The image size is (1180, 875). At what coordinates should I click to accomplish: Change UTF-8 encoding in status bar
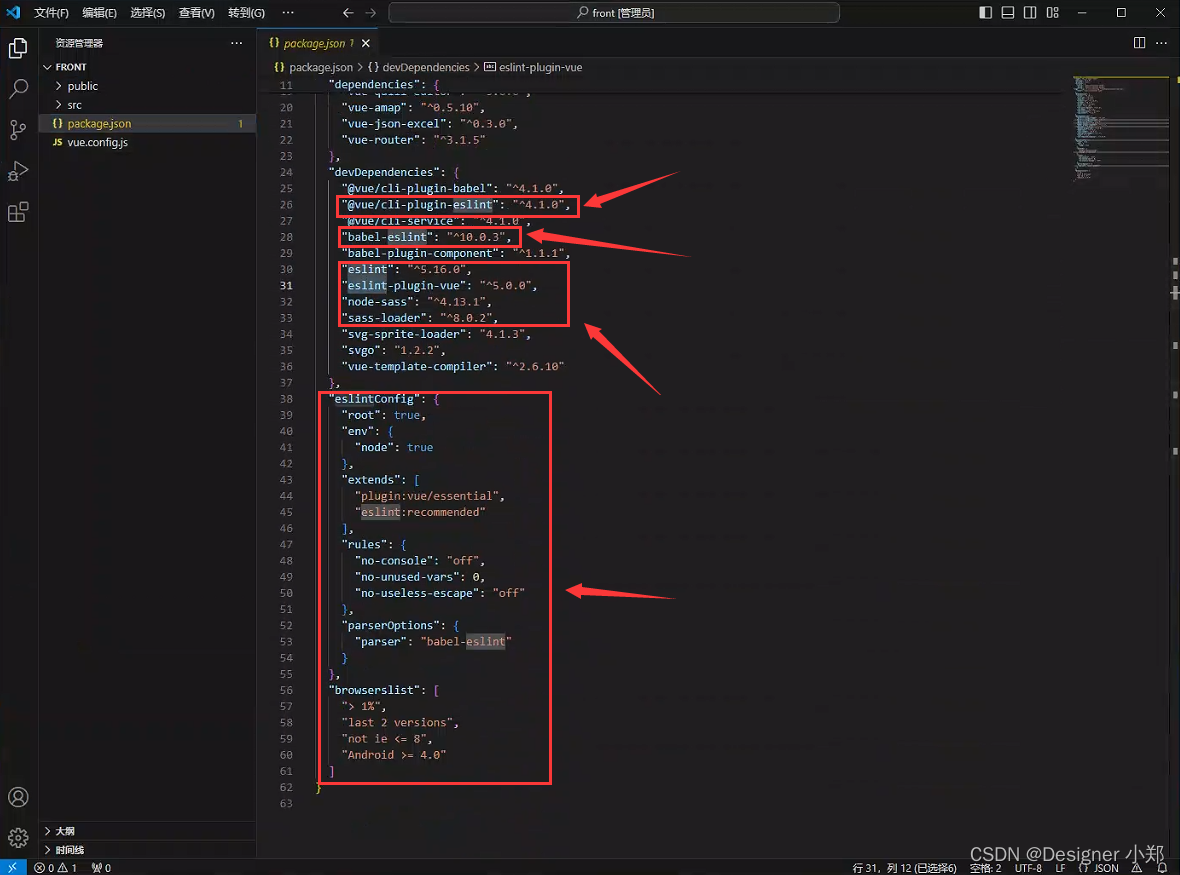point(1028,867)
